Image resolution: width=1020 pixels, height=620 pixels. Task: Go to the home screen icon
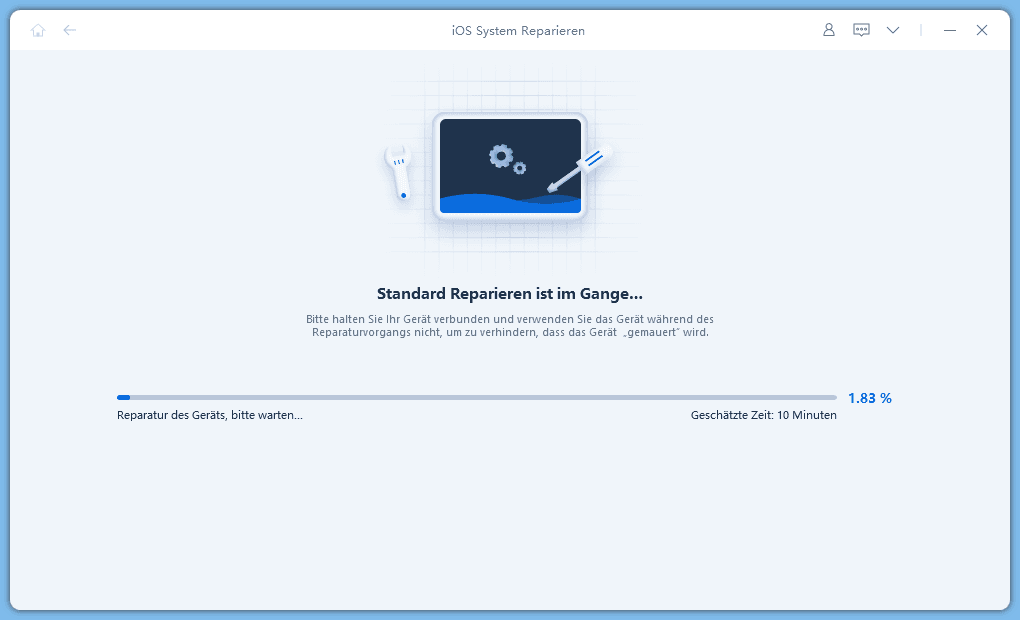point(38,30)
